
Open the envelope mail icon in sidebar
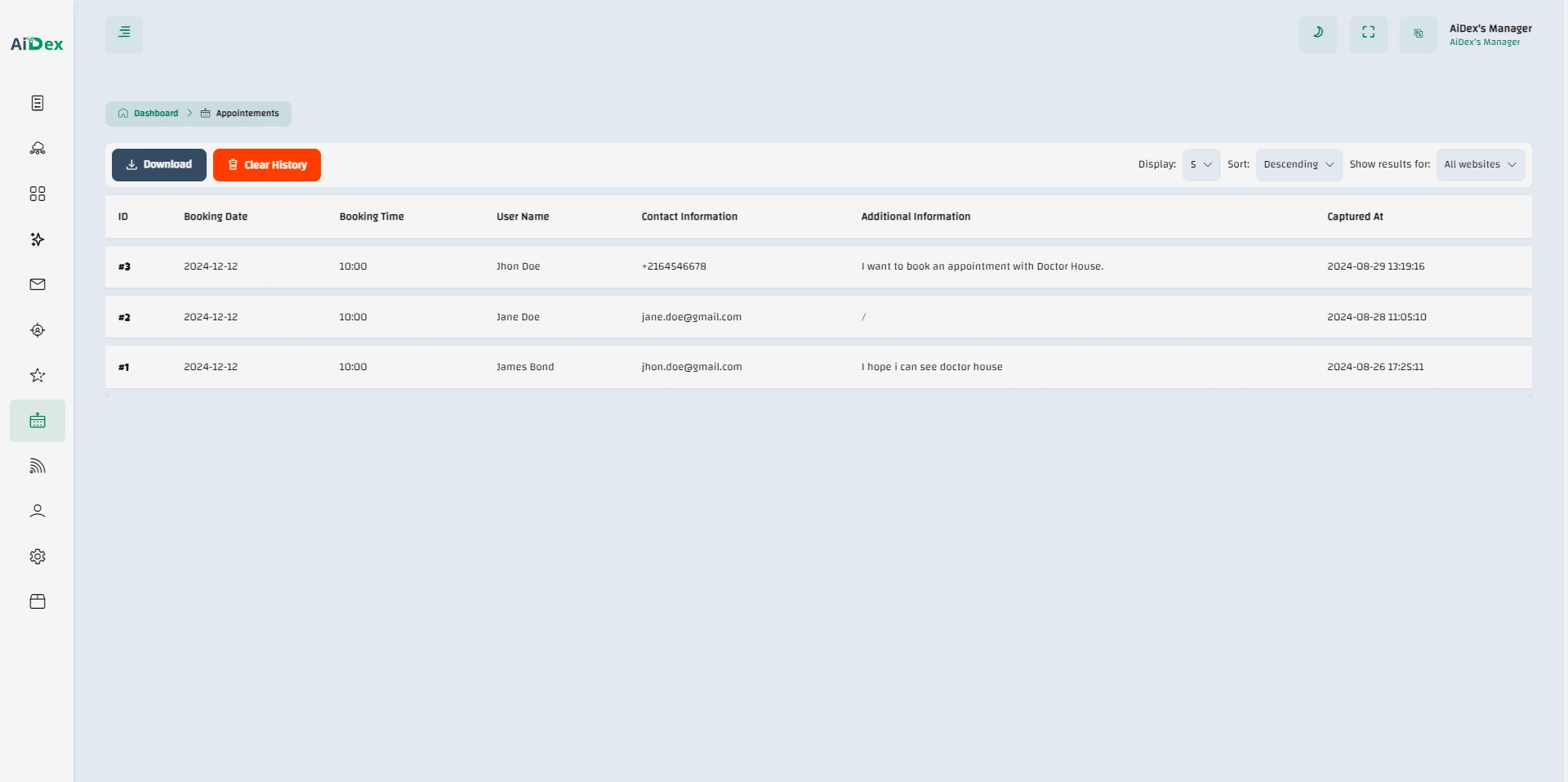[x=38, y=284]
